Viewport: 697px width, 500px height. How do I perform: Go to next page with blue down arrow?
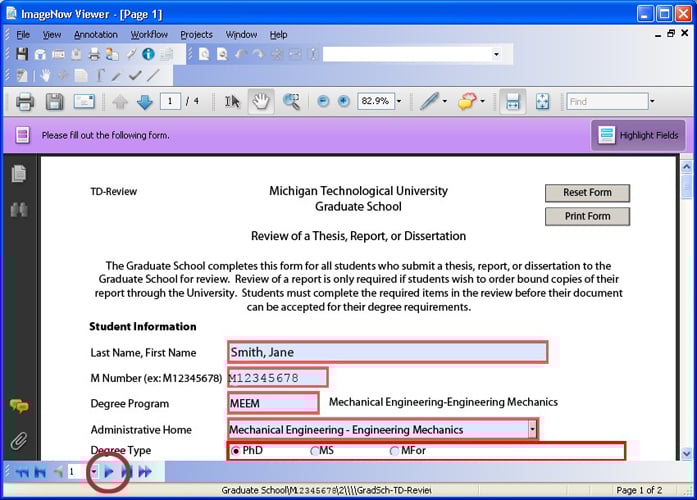click(x=144, y=102)
